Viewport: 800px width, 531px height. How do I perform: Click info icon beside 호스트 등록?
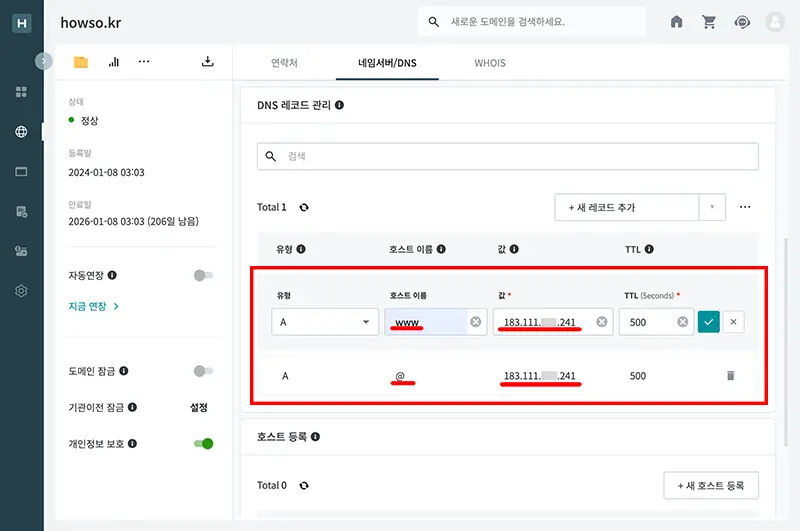pos(315,437)
